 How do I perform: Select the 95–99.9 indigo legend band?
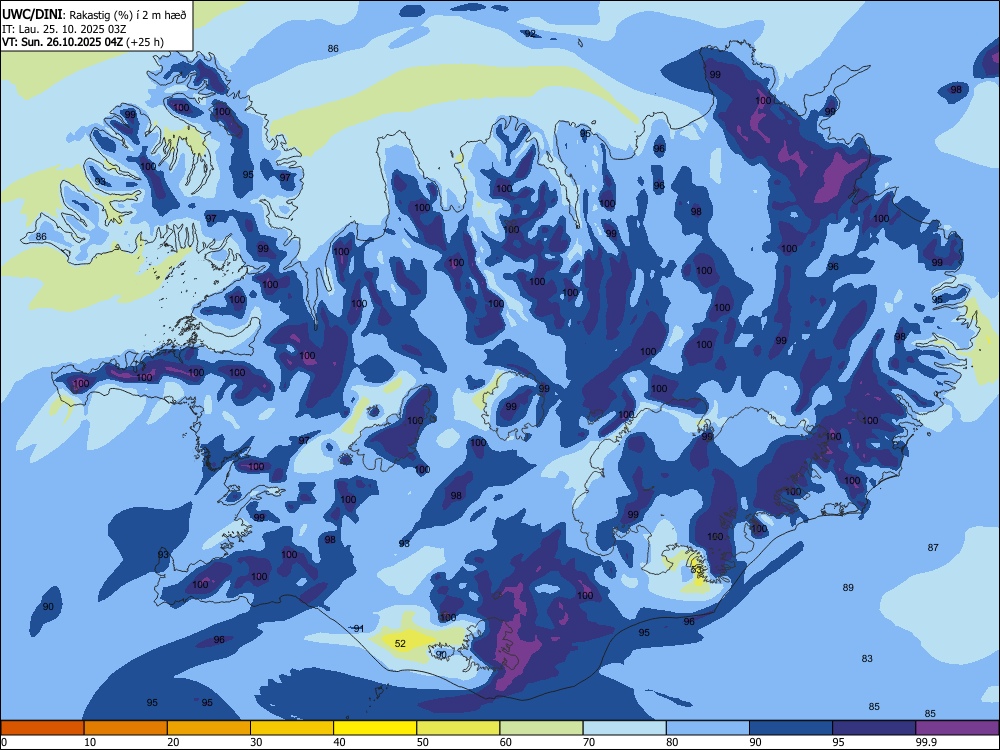[874, 728]
